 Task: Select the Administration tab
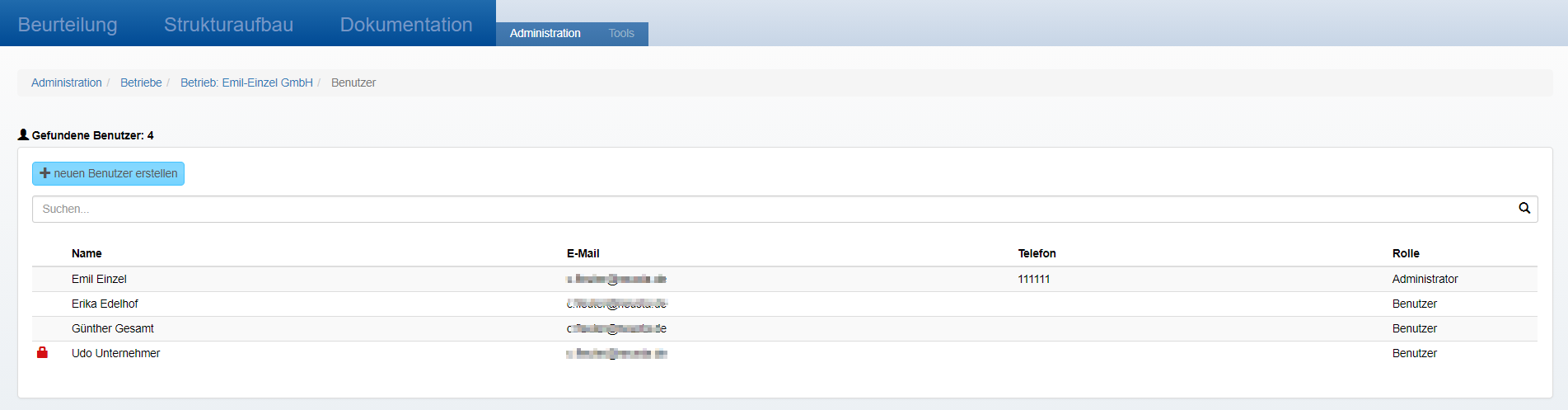(x=545, y=34)
